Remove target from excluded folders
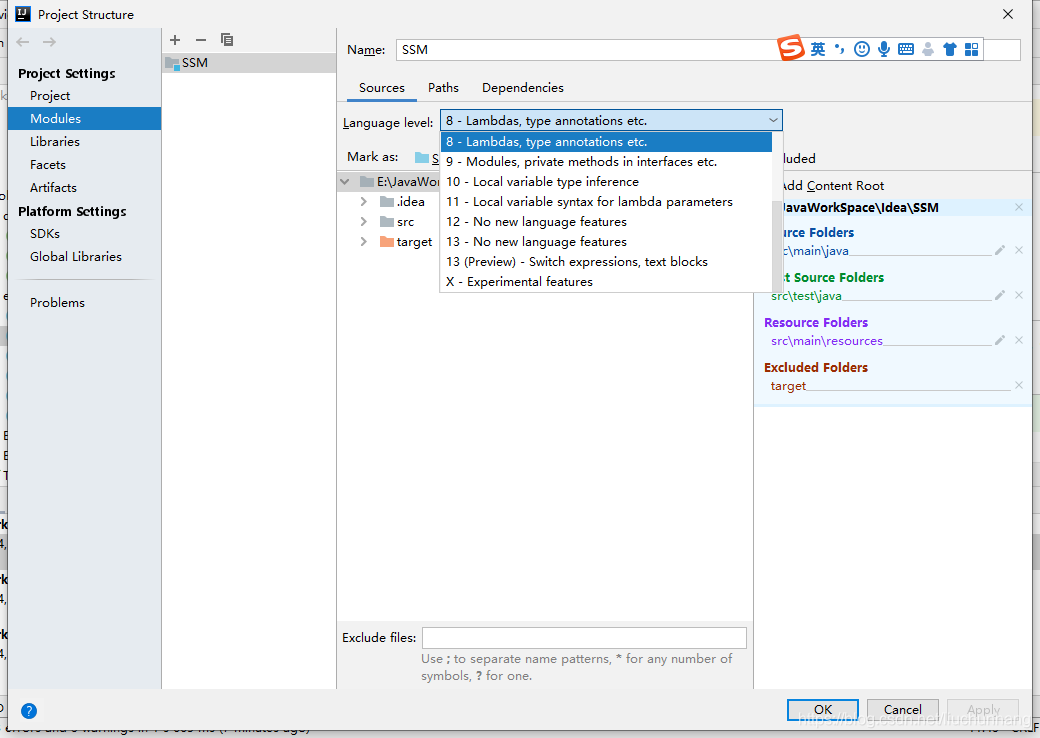1040x738 pixels. [1019, 385]
